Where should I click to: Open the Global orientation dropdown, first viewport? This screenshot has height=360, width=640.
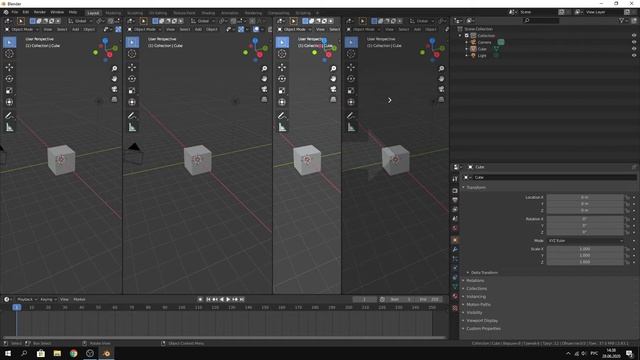[x=79, y=21]
